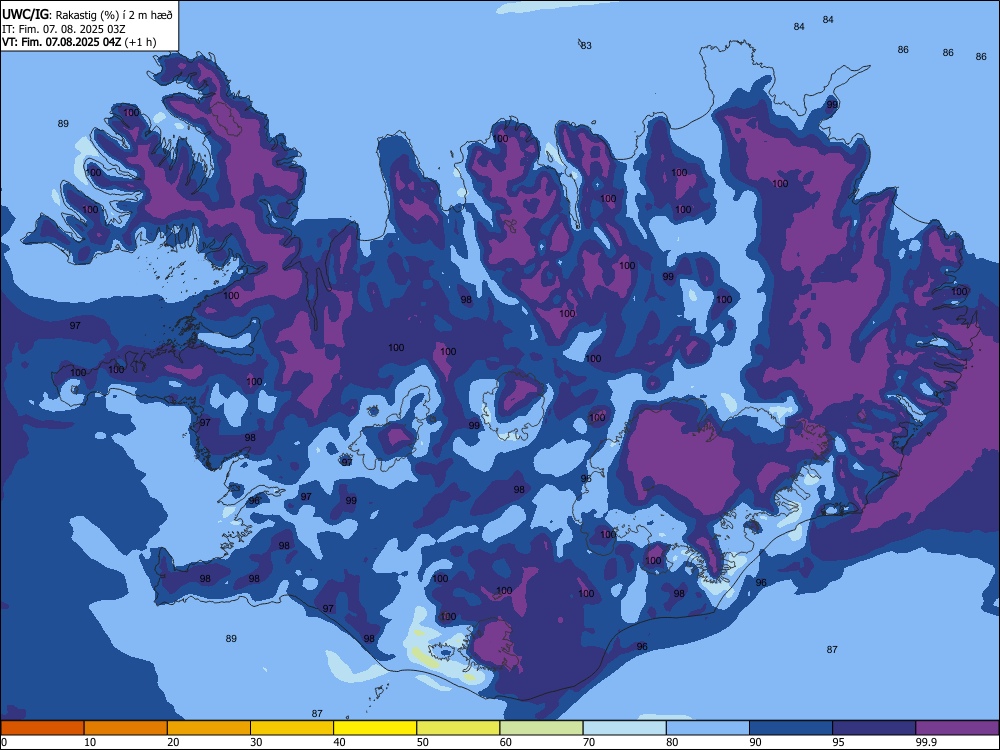Select the purple above-99.9 legend swatch
The height and width of the screenshot is (750, 1000).
click(x=957, y=728)
